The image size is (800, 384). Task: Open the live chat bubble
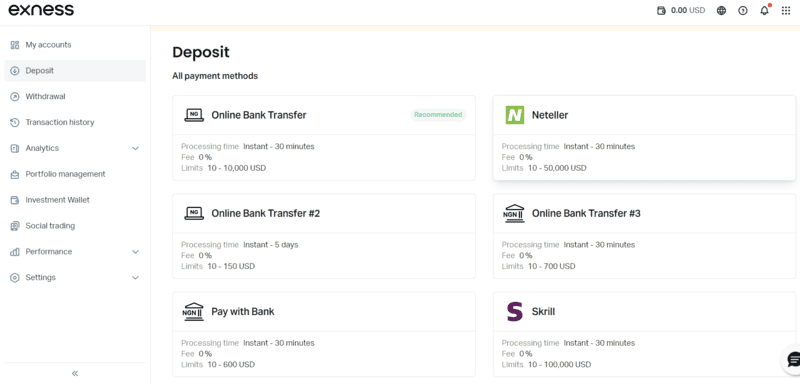(793, 360)
